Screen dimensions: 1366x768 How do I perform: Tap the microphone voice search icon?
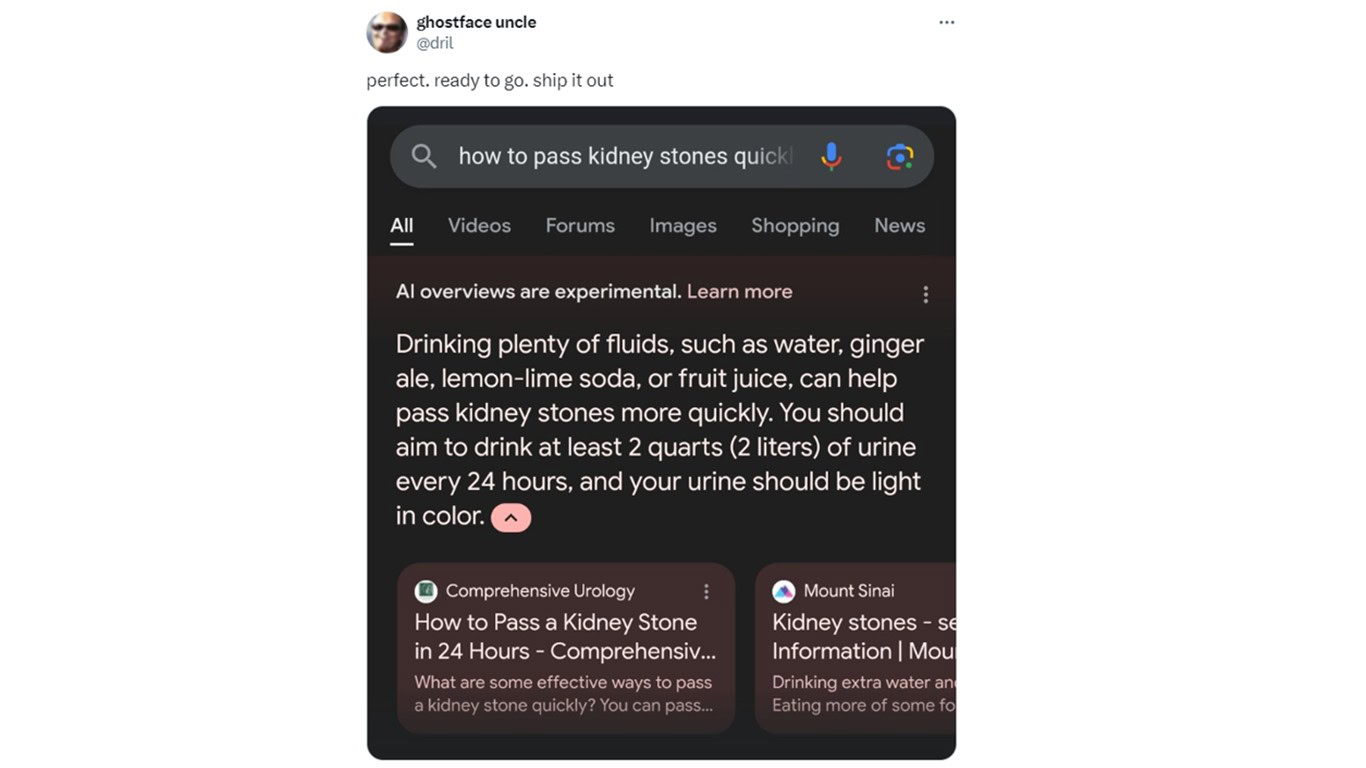pyautogui.click(x=831, y=156)
